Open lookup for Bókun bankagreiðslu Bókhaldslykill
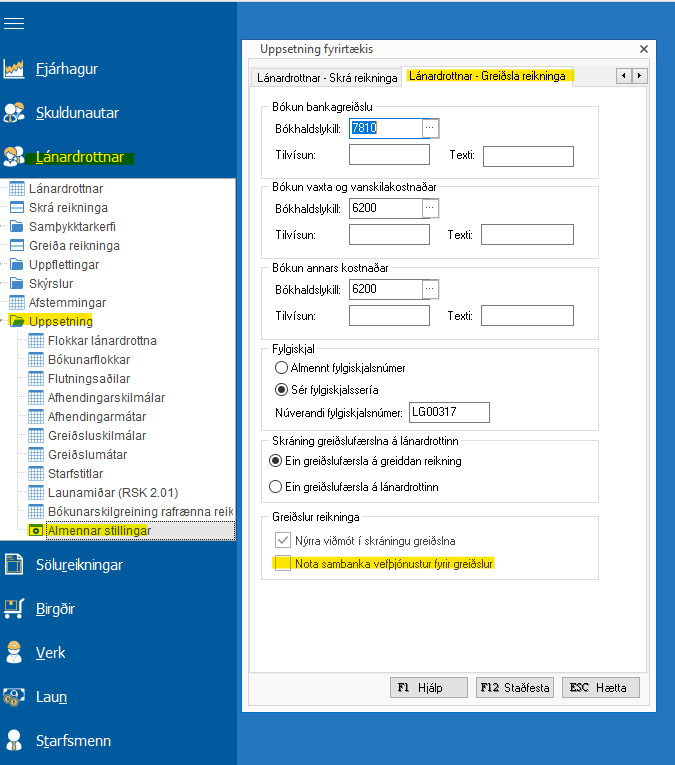675x765 pixels. [430, 128]
